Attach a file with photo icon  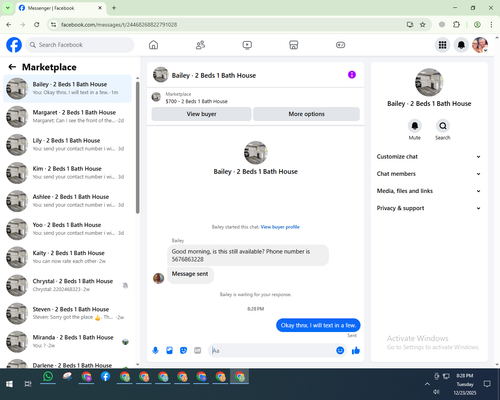pos(169,350)
